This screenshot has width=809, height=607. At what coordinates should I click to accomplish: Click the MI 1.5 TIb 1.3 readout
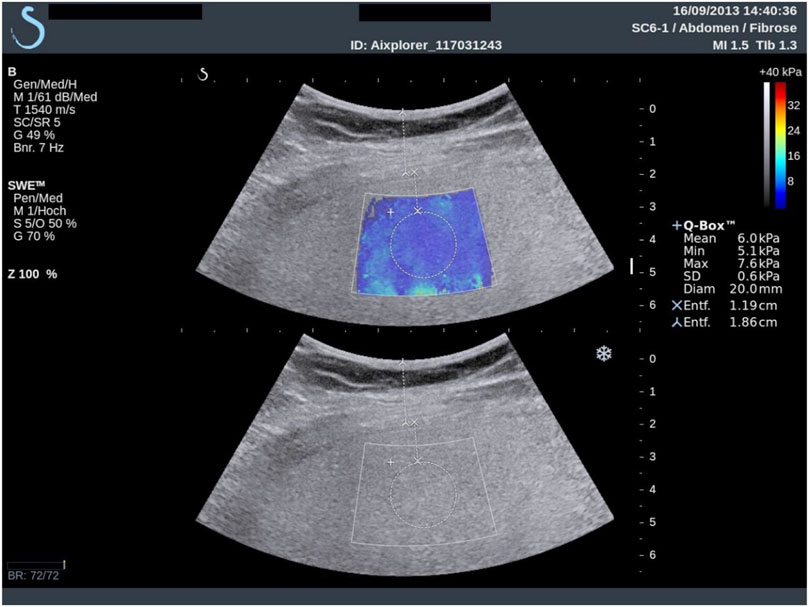click(x=754, y=45)
